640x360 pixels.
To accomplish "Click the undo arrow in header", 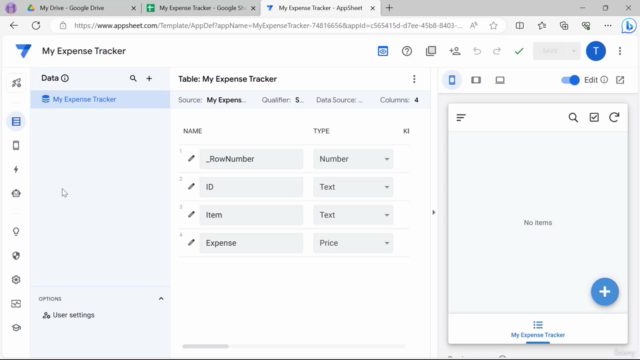I will tap(477, 51).
